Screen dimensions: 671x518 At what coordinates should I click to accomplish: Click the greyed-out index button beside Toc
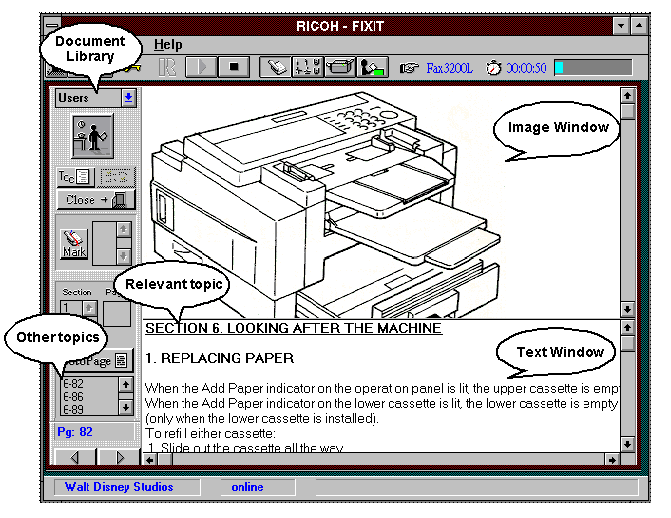click(x=117, y=176)
